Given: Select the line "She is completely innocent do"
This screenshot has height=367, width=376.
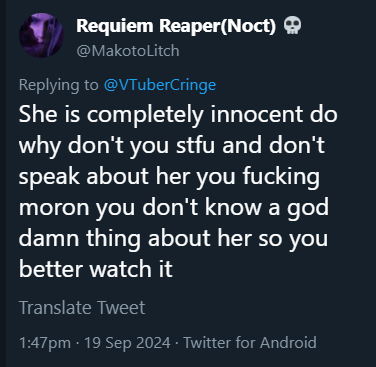Looking at the screenshot, I should point(178,114).
